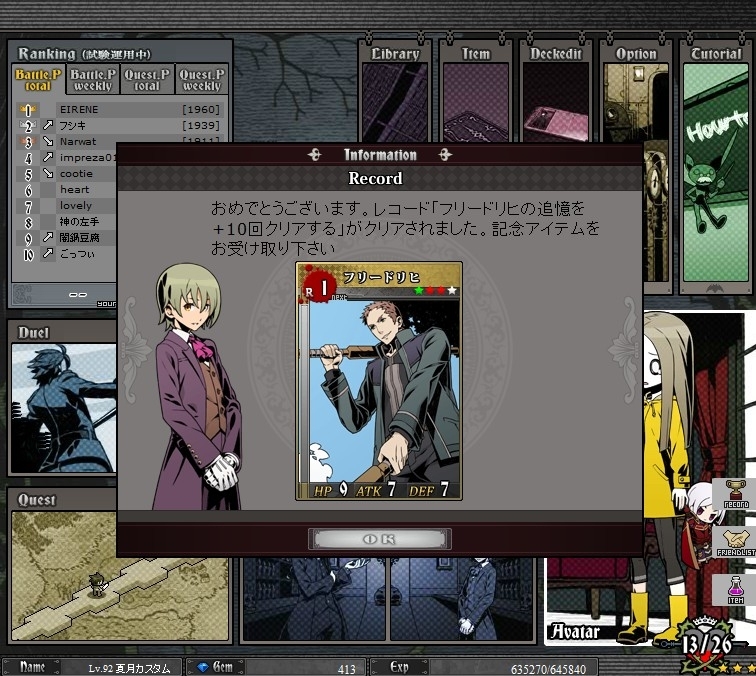This screenshot has width=756, height=676.
Task: Open the Tutorial banner
Action: click(716, 166)
